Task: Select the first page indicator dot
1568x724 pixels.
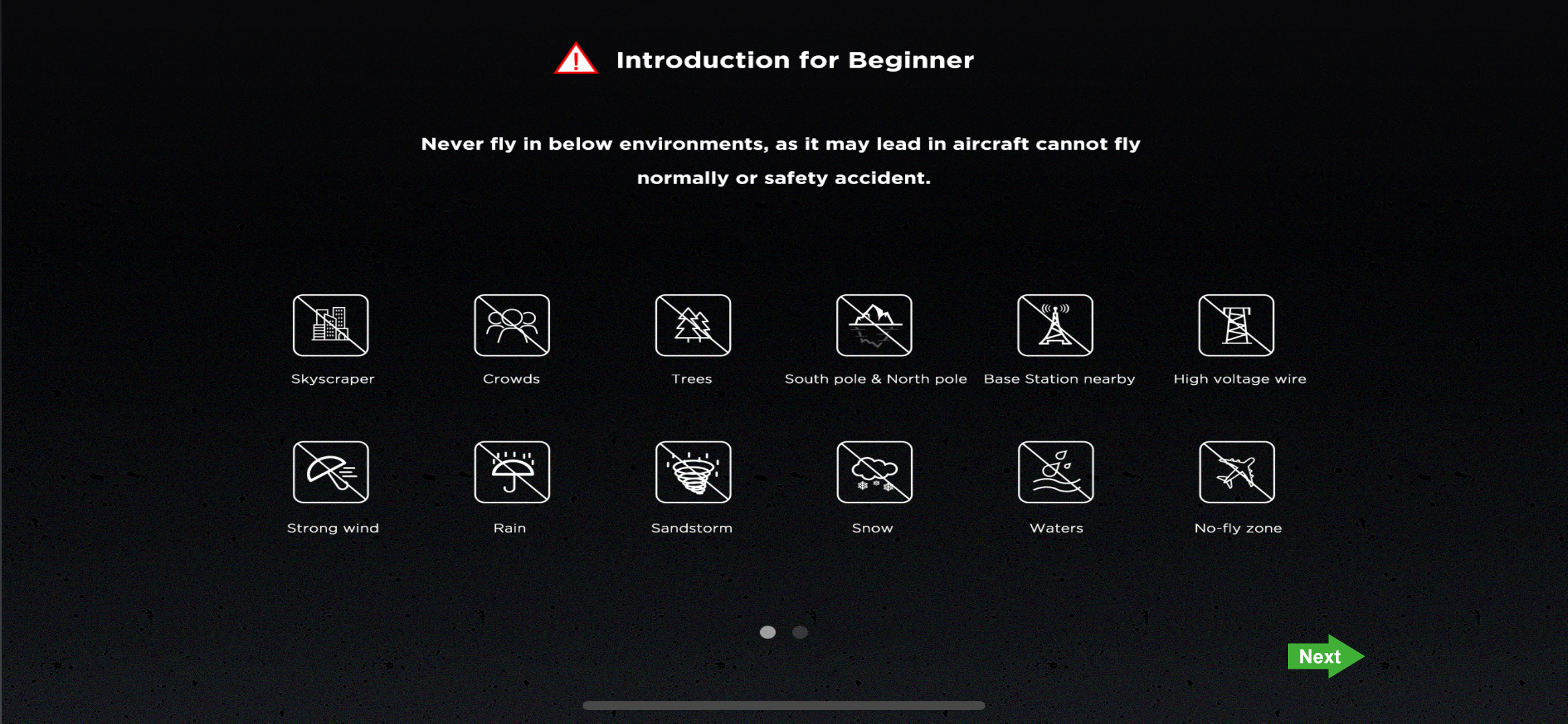Action: pyautogui.click(x=768, y=632)
